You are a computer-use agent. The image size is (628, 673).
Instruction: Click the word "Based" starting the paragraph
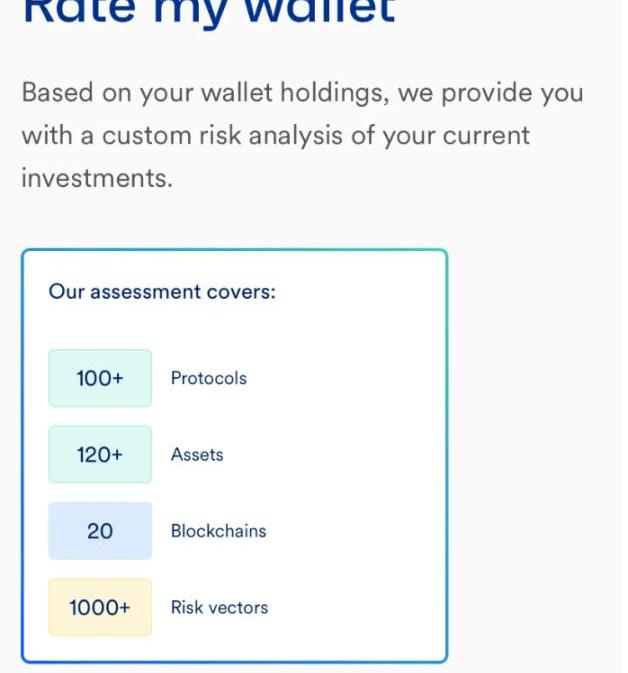click(x=58, y=93)
